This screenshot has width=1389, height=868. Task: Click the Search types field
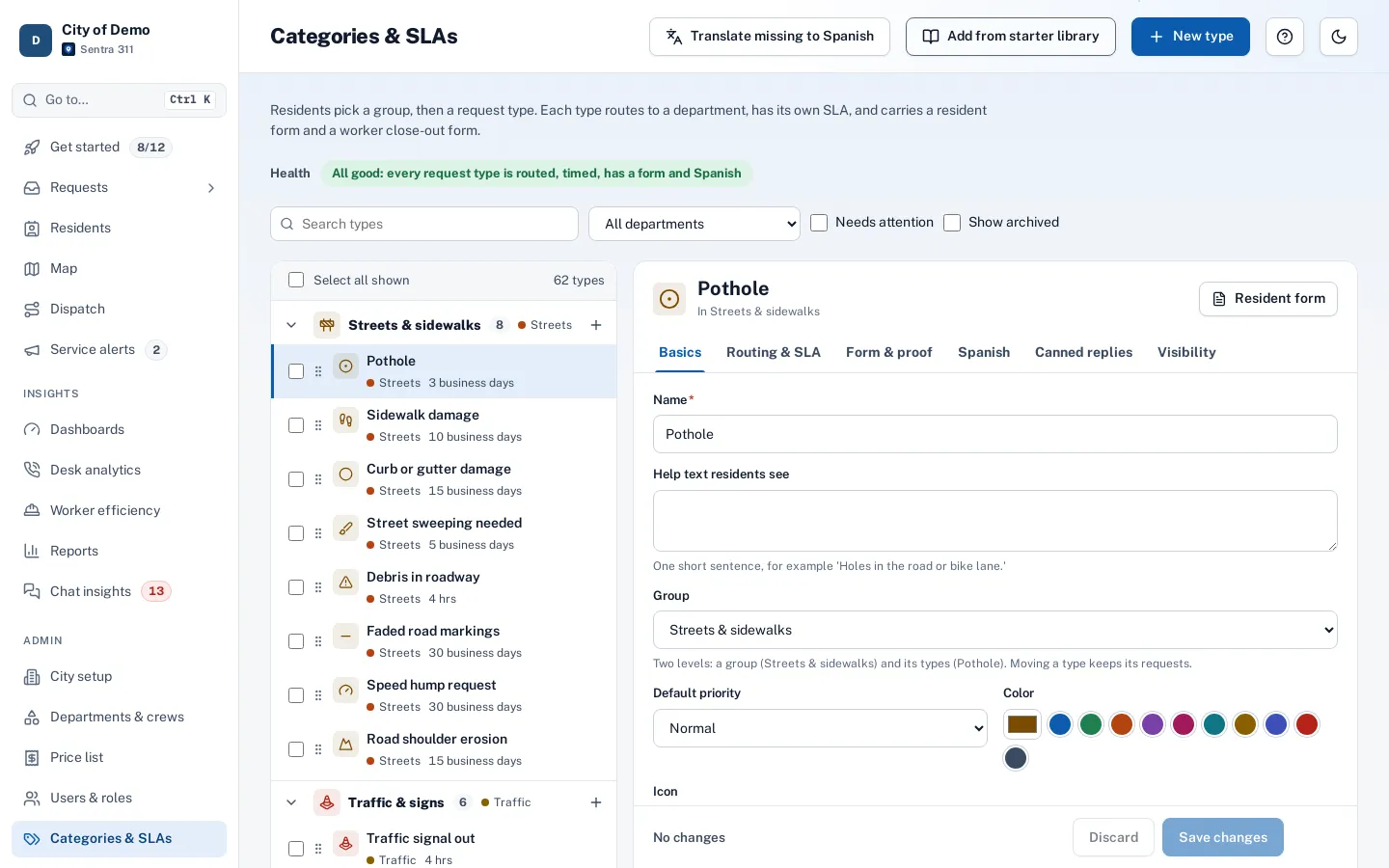point(424,224)
